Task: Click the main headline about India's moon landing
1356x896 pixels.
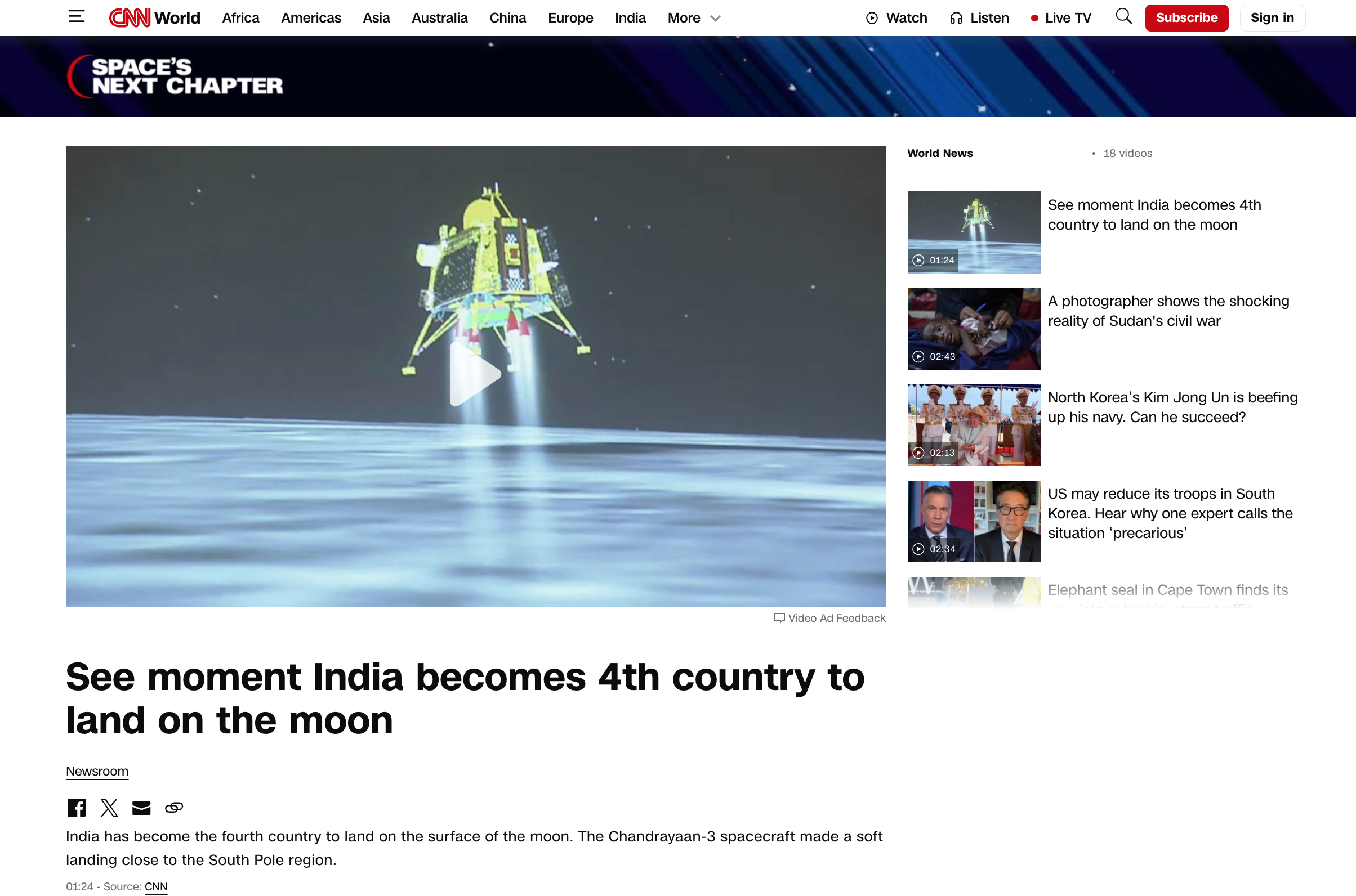Action: click(x=465, y=698)
